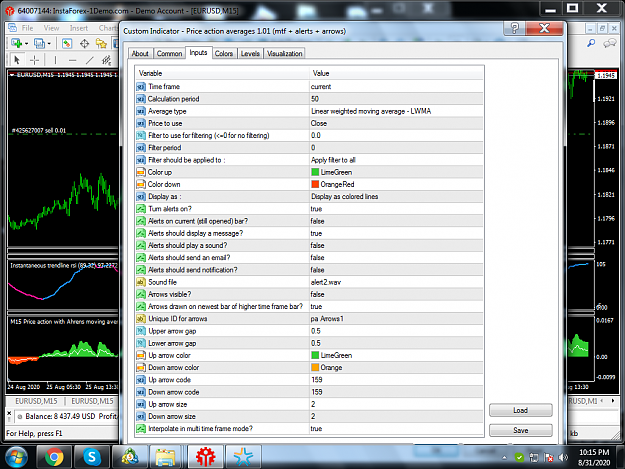Image resolution: width=625 pixels, height=469 pixels.
Task: Click Color up LimeGreen swatch
Action: click(315, 172)
